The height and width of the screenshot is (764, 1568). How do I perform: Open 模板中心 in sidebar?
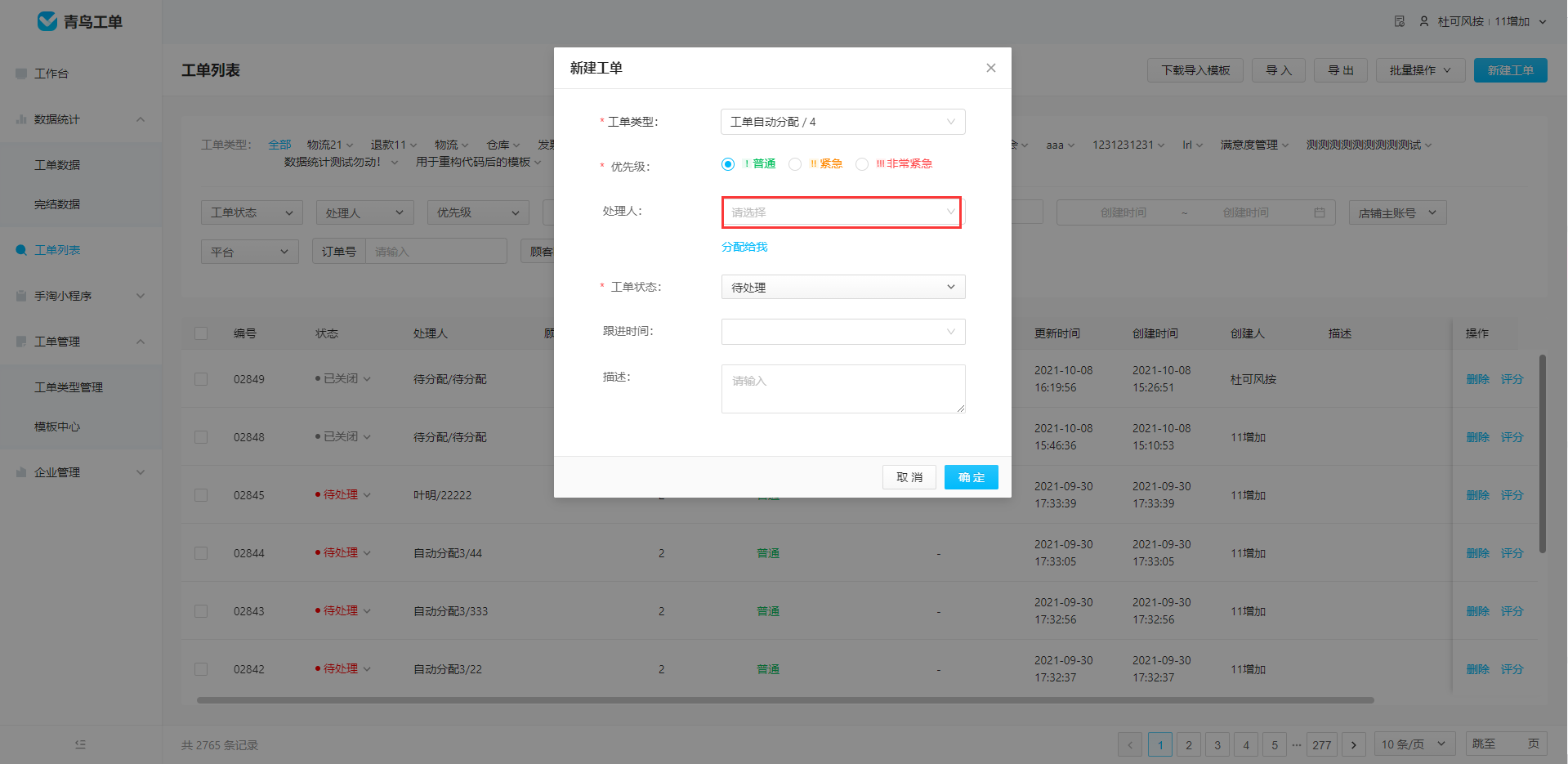57,427
